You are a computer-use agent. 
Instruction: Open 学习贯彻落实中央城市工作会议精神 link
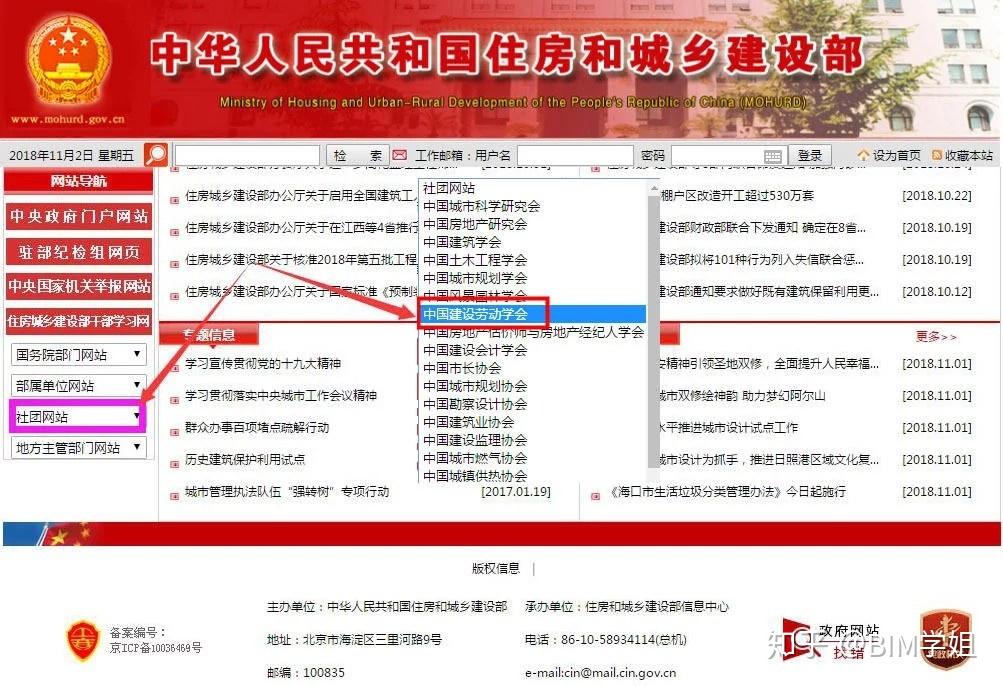[x=281, y=395]
